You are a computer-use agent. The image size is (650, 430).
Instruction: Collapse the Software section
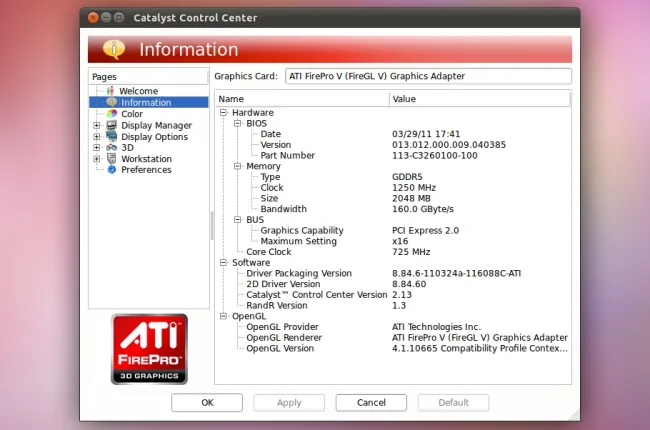pos(223,262)
